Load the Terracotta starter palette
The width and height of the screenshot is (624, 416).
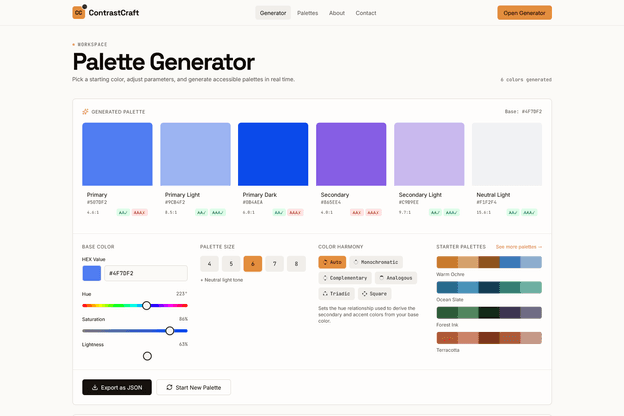coord(489,338)
